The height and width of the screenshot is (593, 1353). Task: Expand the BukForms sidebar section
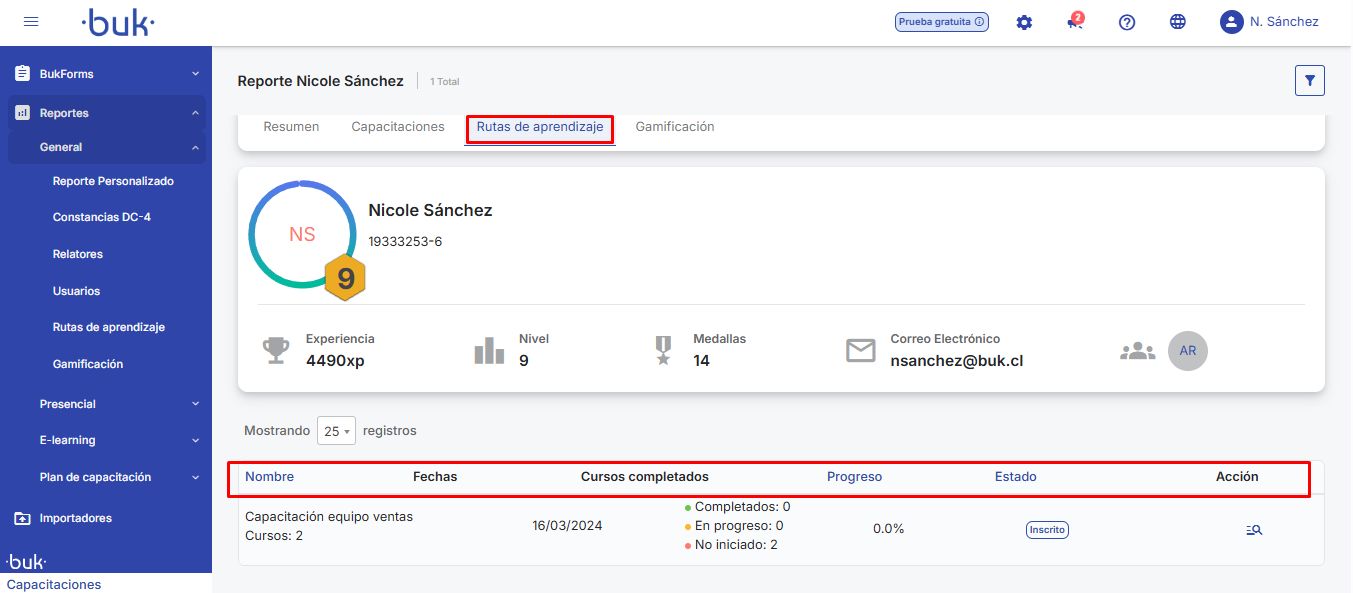tap(106, 74)
